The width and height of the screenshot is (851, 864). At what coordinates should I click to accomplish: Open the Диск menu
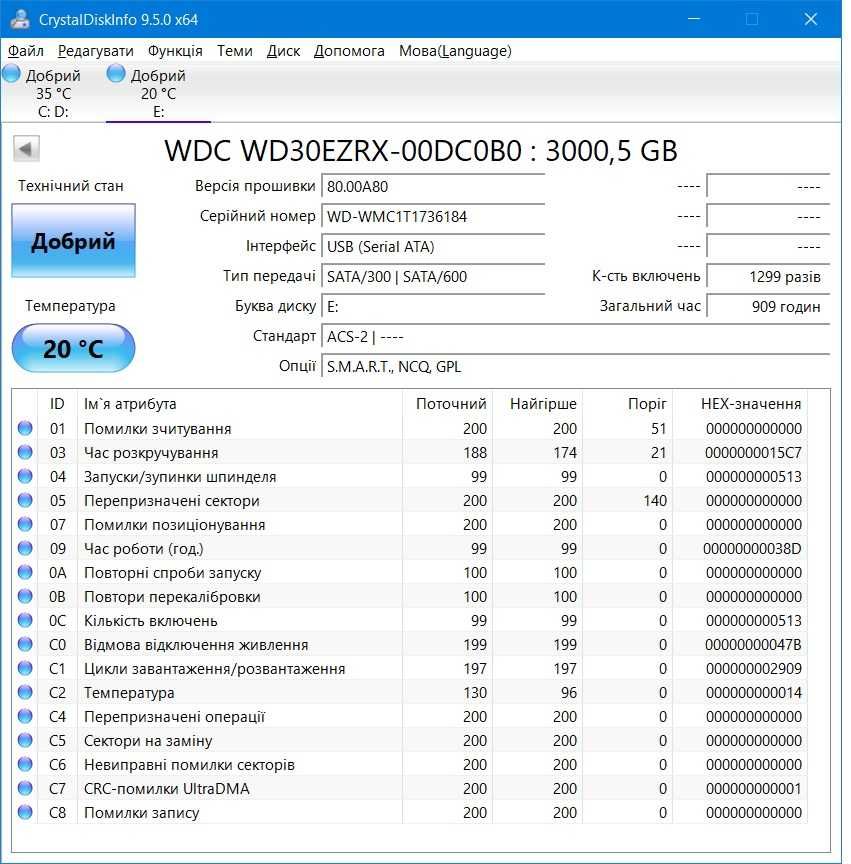click(x=283, y=51)
